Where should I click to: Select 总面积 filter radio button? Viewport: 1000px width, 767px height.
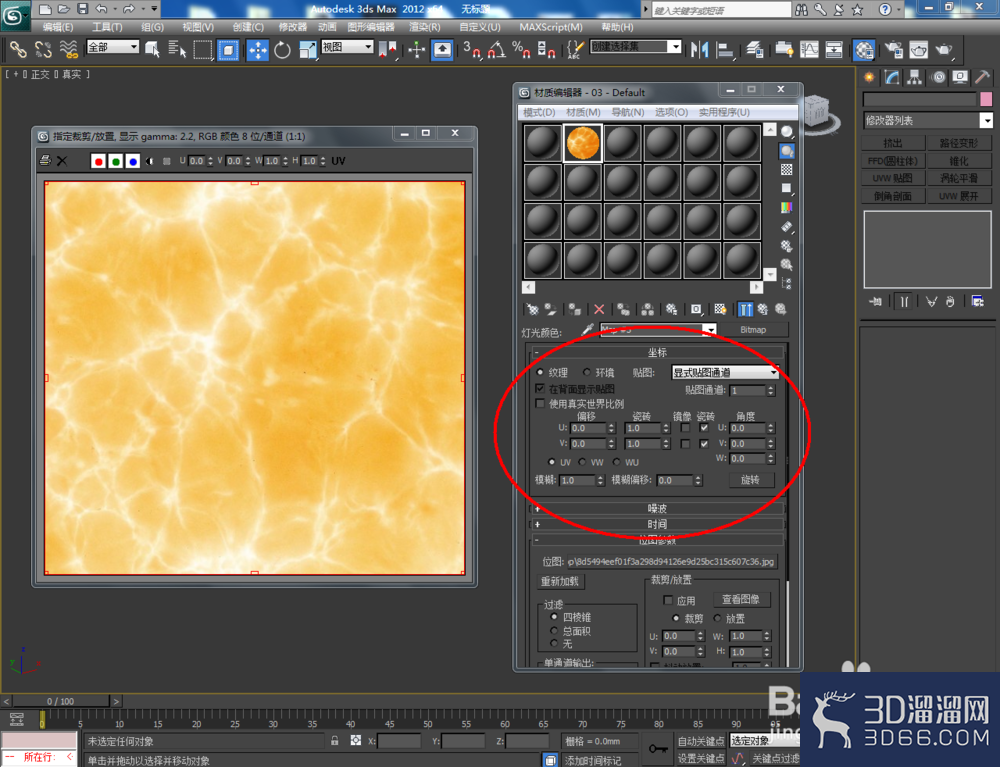pyautogui.click(x=554, y=631)
